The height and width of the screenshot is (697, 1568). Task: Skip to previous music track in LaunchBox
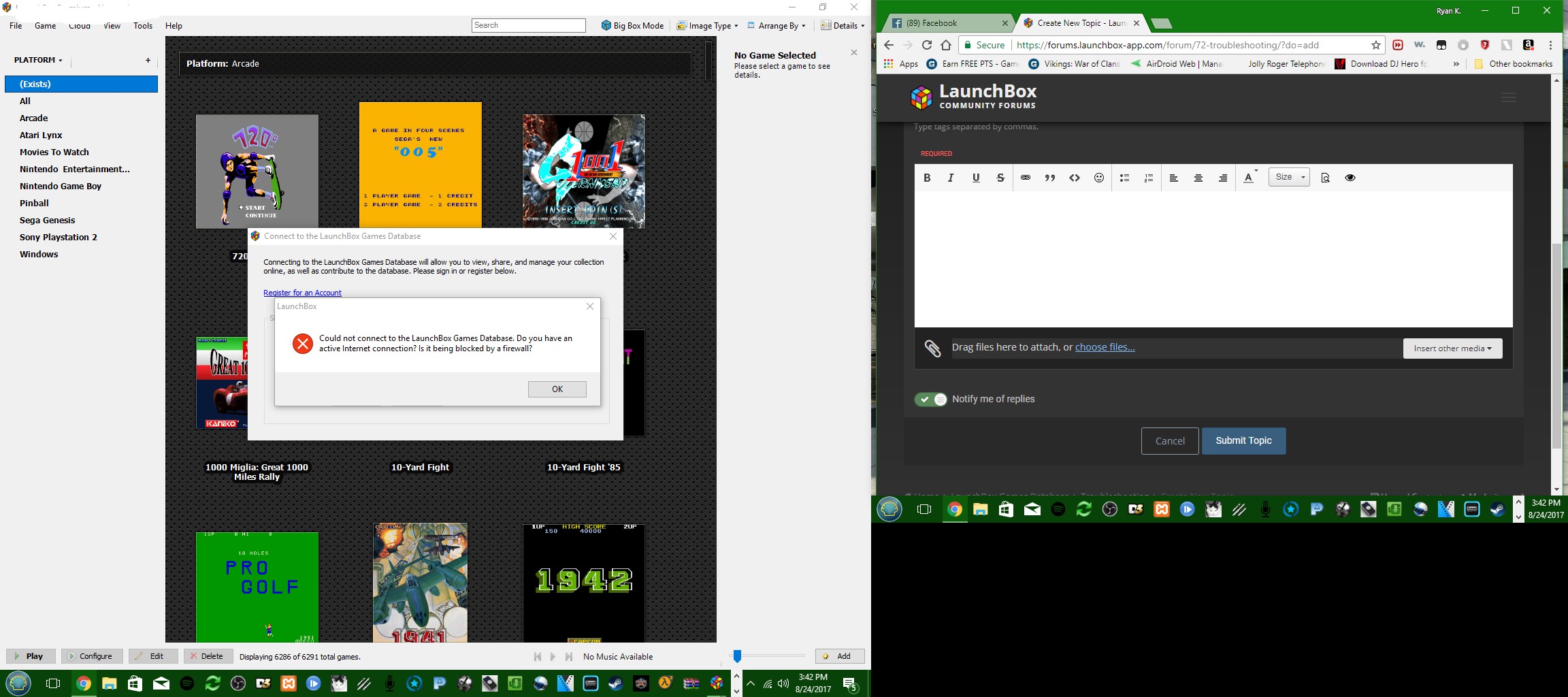[x=538, y=657]
